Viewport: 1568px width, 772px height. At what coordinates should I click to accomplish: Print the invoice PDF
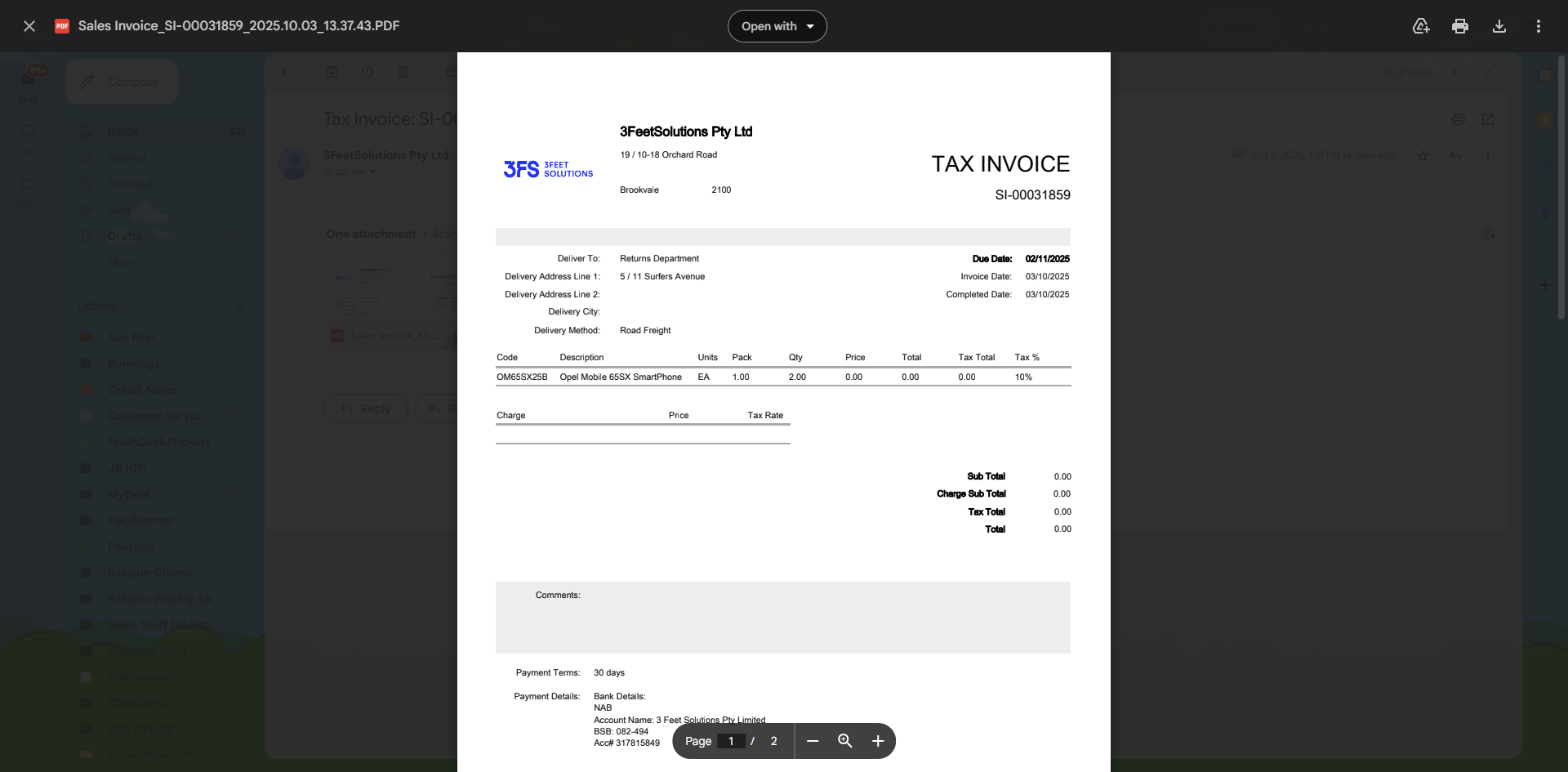pyautogui.click(x=1460, y=26)
